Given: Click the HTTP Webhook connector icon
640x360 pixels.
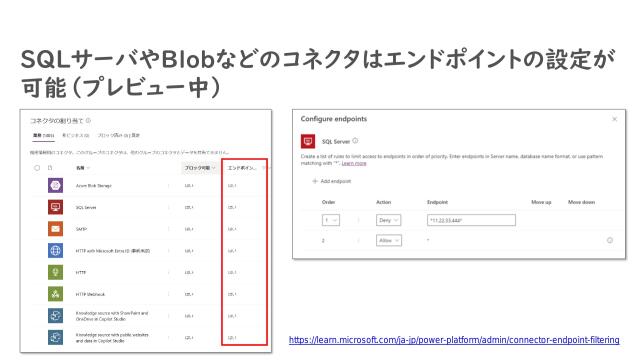Looking at the screenshot, I should click(x=56, y=294).
